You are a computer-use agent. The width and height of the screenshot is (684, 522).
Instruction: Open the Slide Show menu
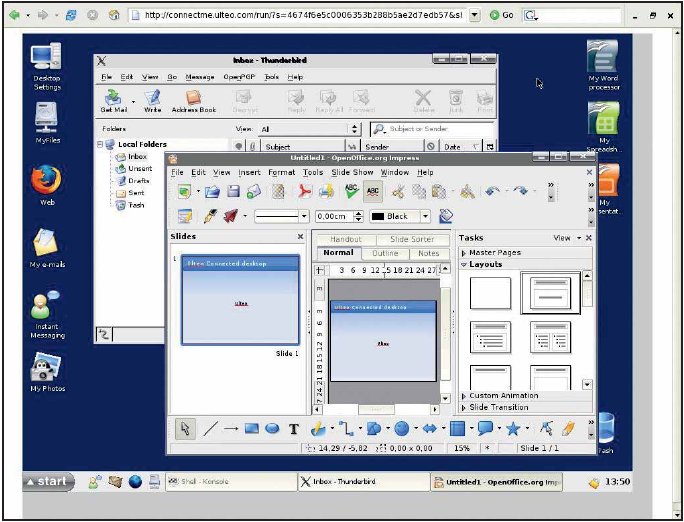coord(352,173)
